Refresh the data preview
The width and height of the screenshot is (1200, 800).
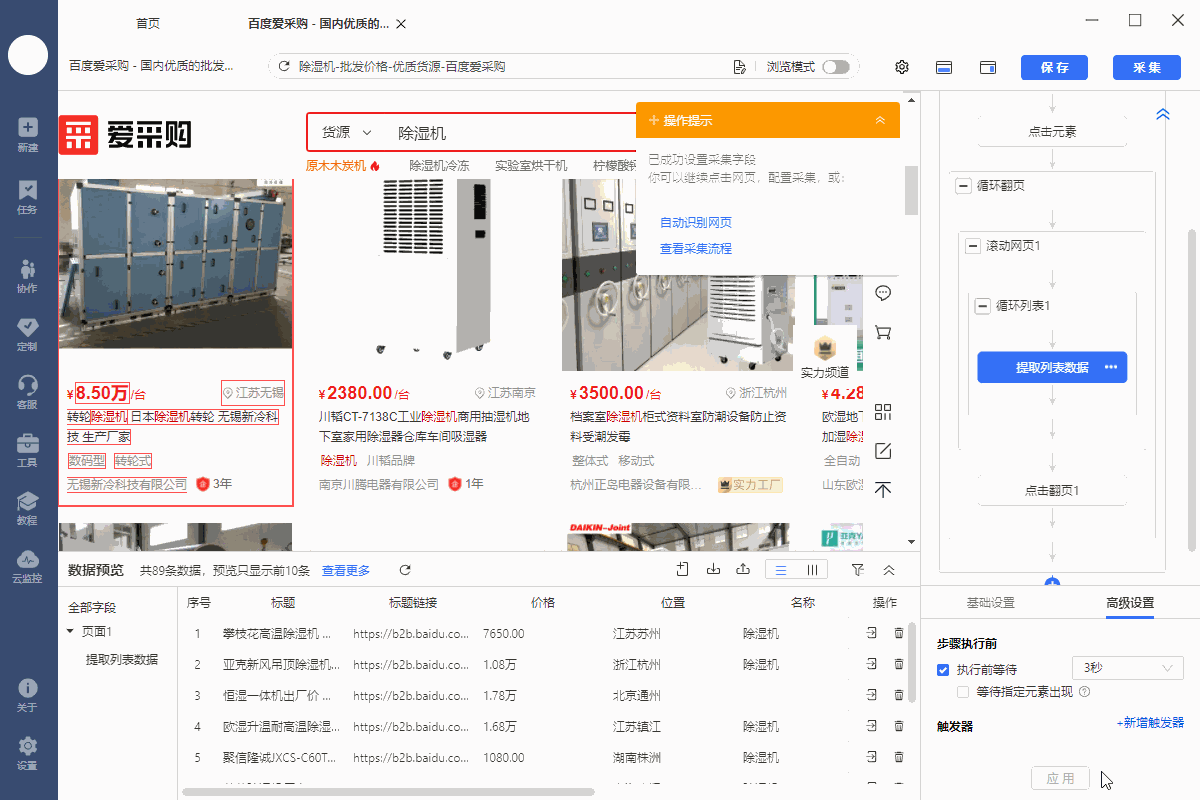[x=405, y=570]
